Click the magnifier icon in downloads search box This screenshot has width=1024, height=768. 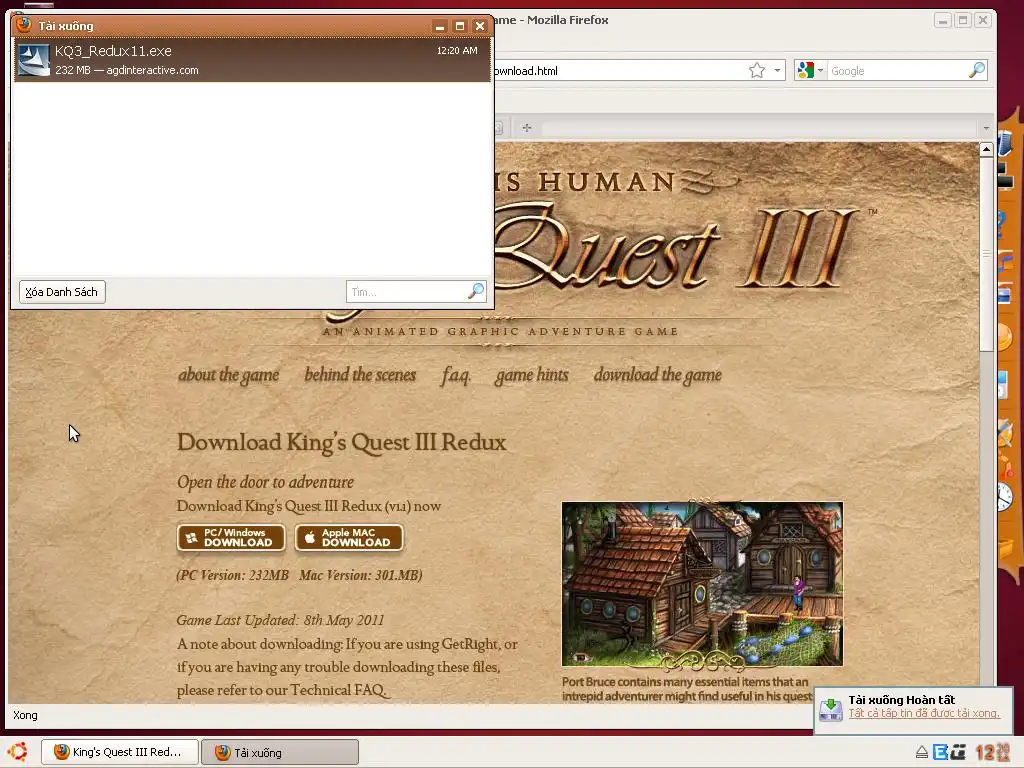(476, 291)
